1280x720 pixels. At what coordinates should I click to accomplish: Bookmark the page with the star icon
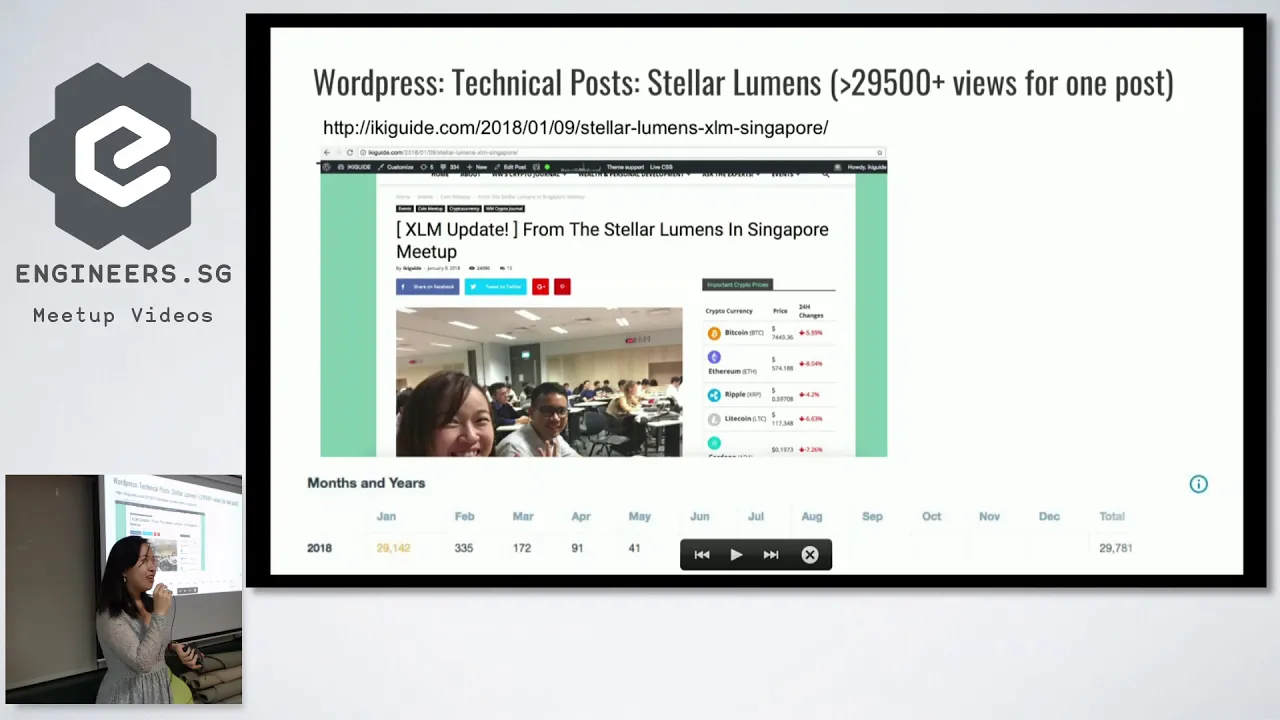tap(880, 152)
